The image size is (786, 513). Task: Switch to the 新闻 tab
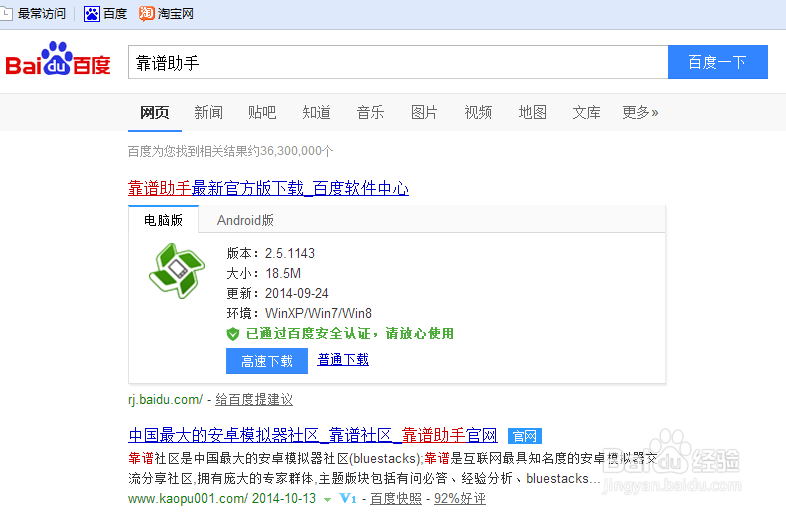pyautogui.click(x=209, y=112)
